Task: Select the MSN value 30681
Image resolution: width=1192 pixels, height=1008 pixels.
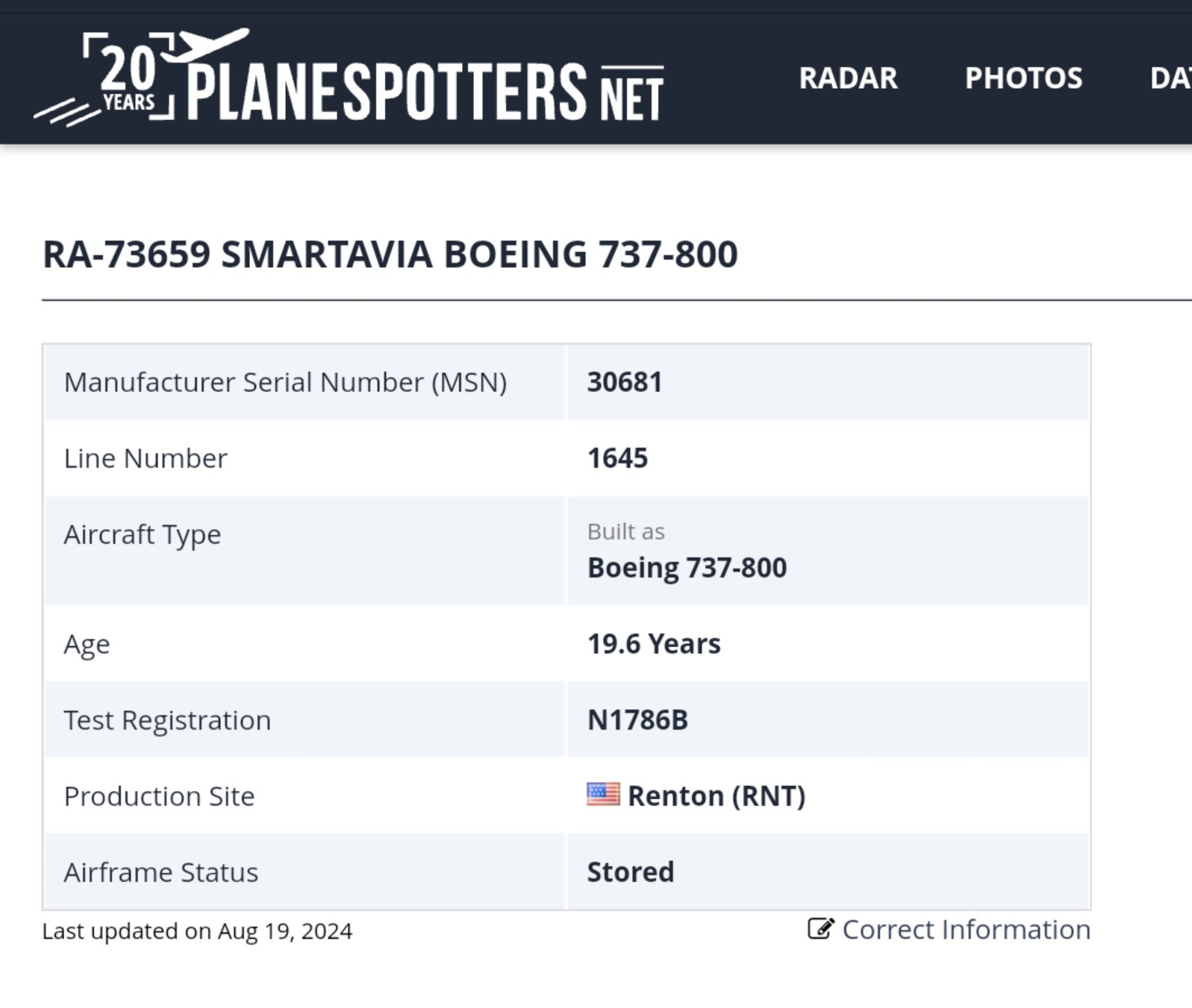Action: 625,382
